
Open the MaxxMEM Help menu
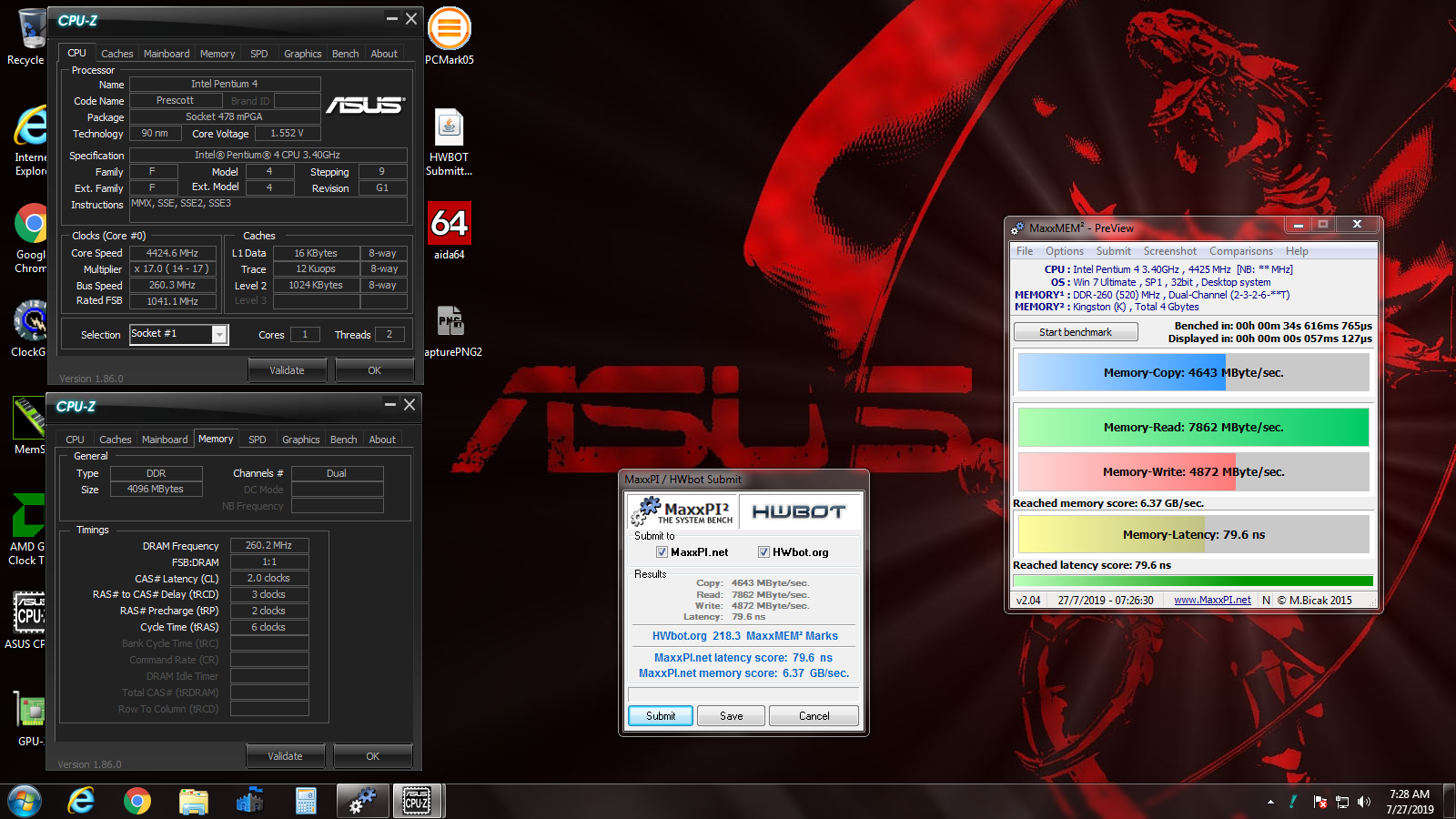click(x=1297, y=251)
